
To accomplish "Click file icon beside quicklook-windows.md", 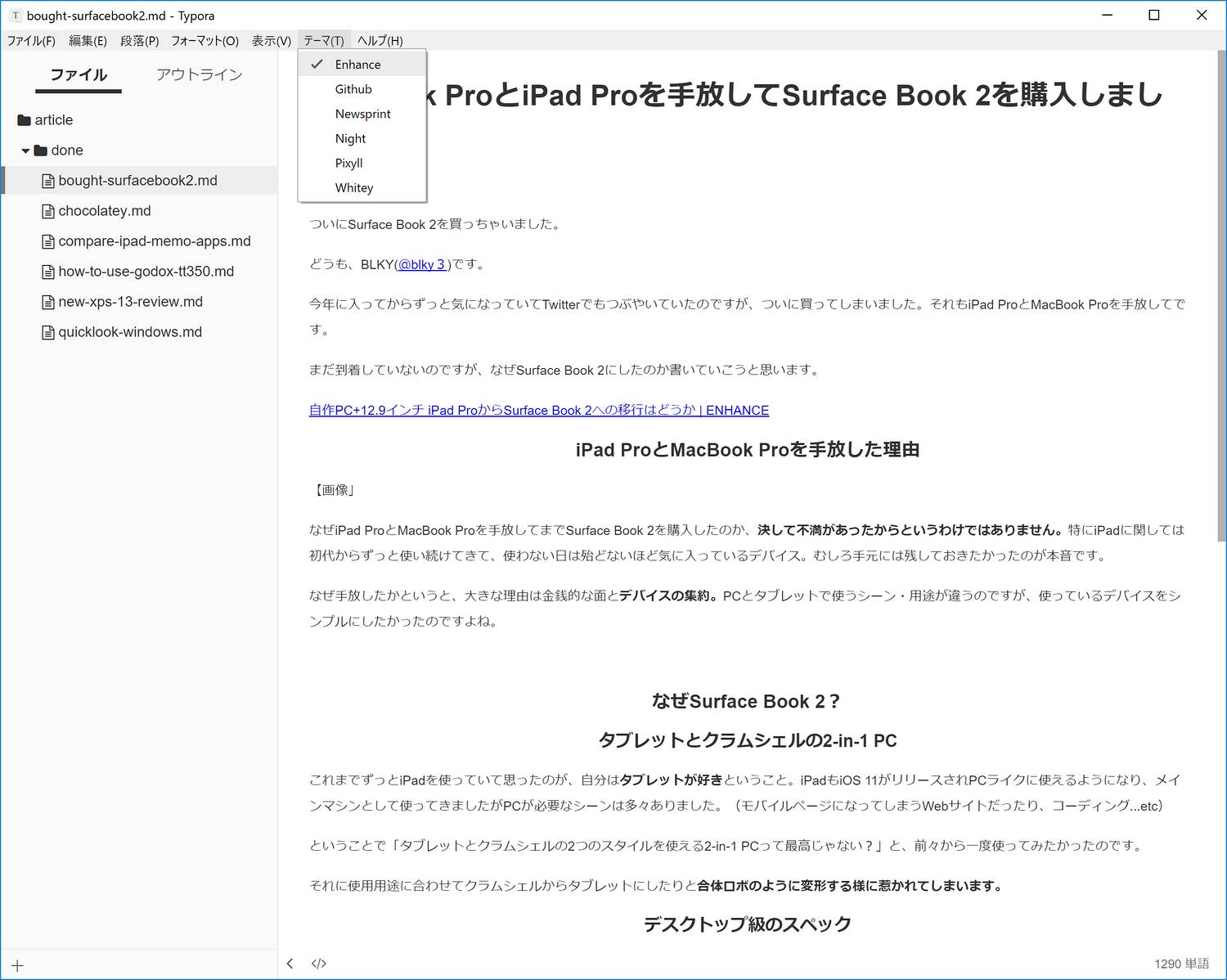I will (48, 332).
